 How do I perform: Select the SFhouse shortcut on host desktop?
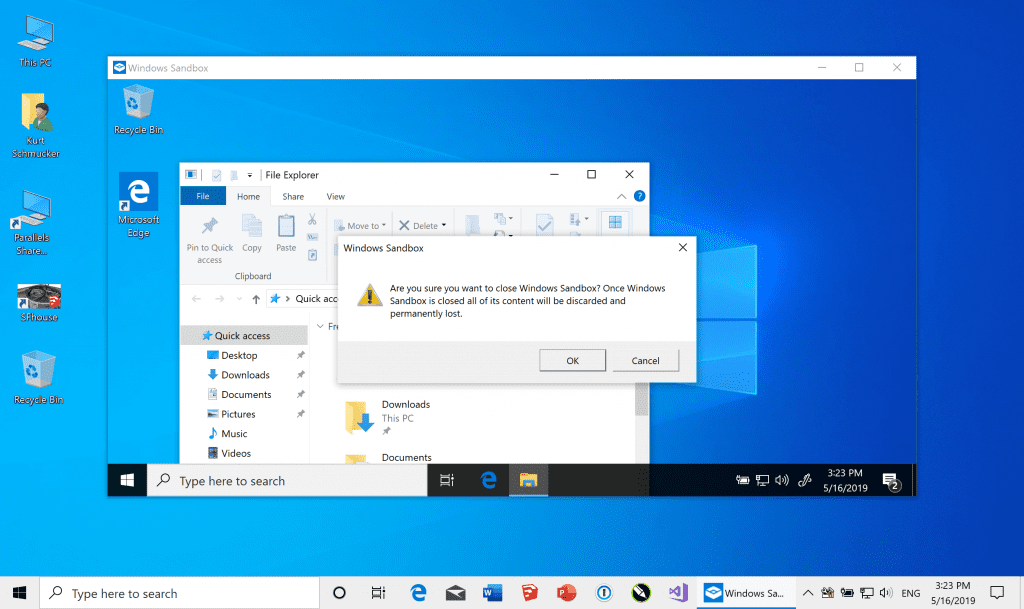click(39, 303)
